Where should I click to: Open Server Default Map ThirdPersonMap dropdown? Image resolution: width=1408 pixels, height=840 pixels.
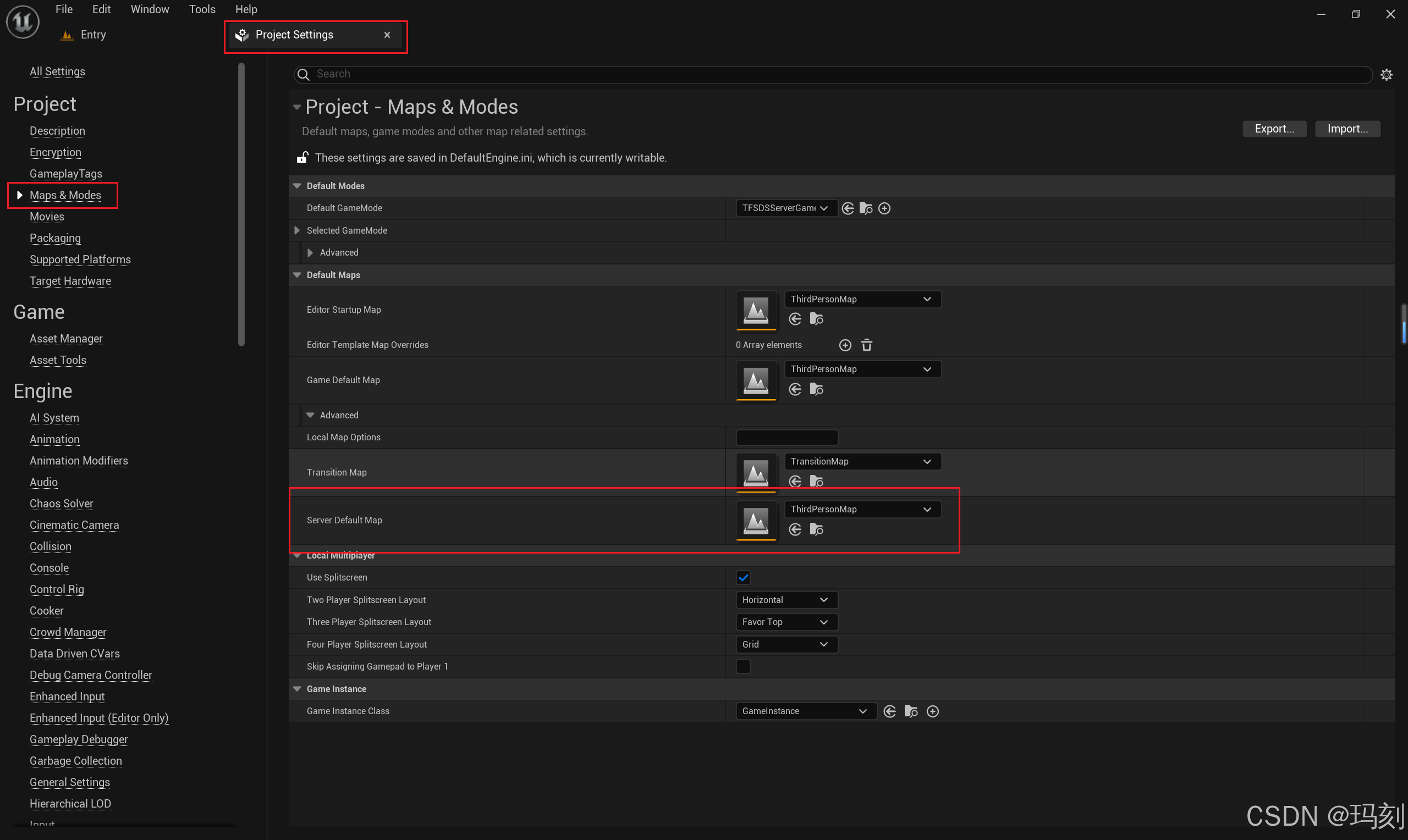click(x=862, y=509)
